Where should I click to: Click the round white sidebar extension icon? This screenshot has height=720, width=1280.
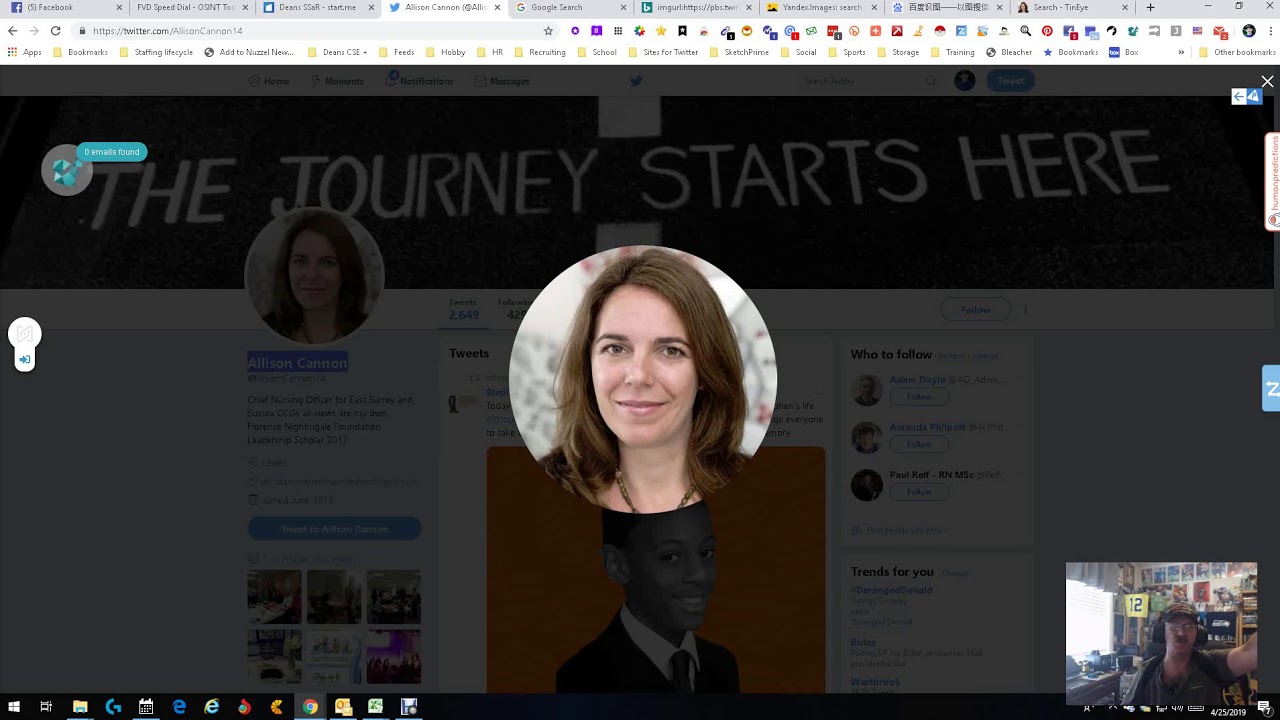pos(25,333)
